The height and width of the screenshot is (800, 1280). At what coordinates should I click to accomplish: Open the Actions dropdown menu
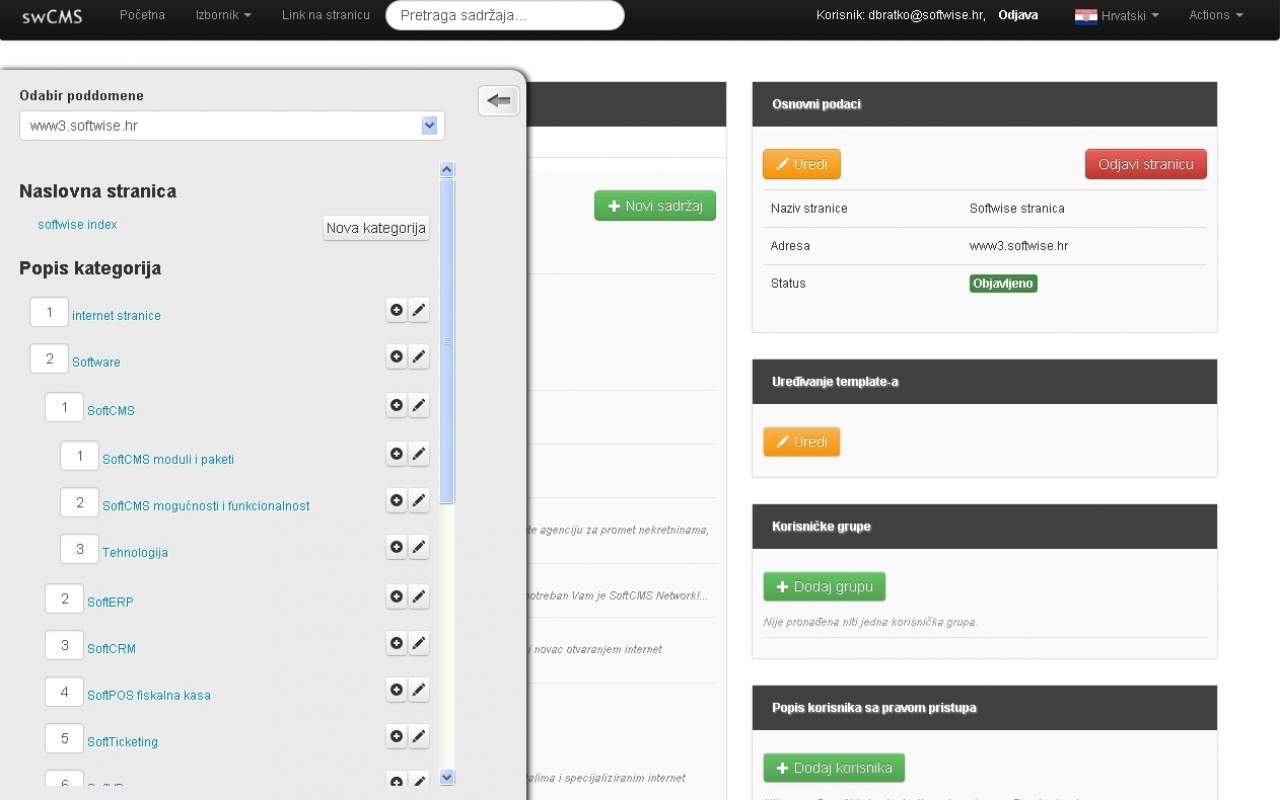(x=1216, y=15)
